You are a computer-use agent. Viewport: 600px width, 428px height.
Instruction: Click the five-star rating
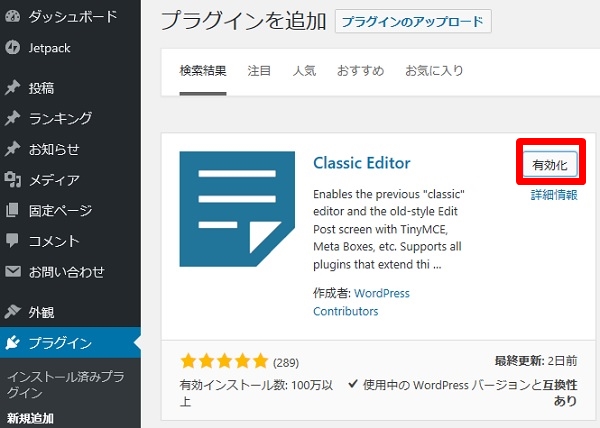click(224, 361)
